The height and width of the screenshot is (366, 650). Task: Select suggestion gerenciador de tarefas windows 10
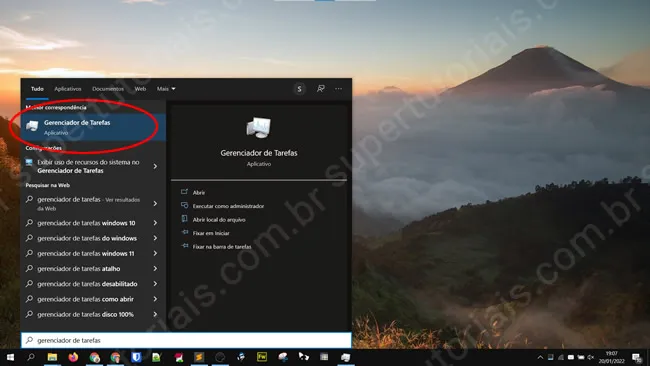tap(85, 223)
